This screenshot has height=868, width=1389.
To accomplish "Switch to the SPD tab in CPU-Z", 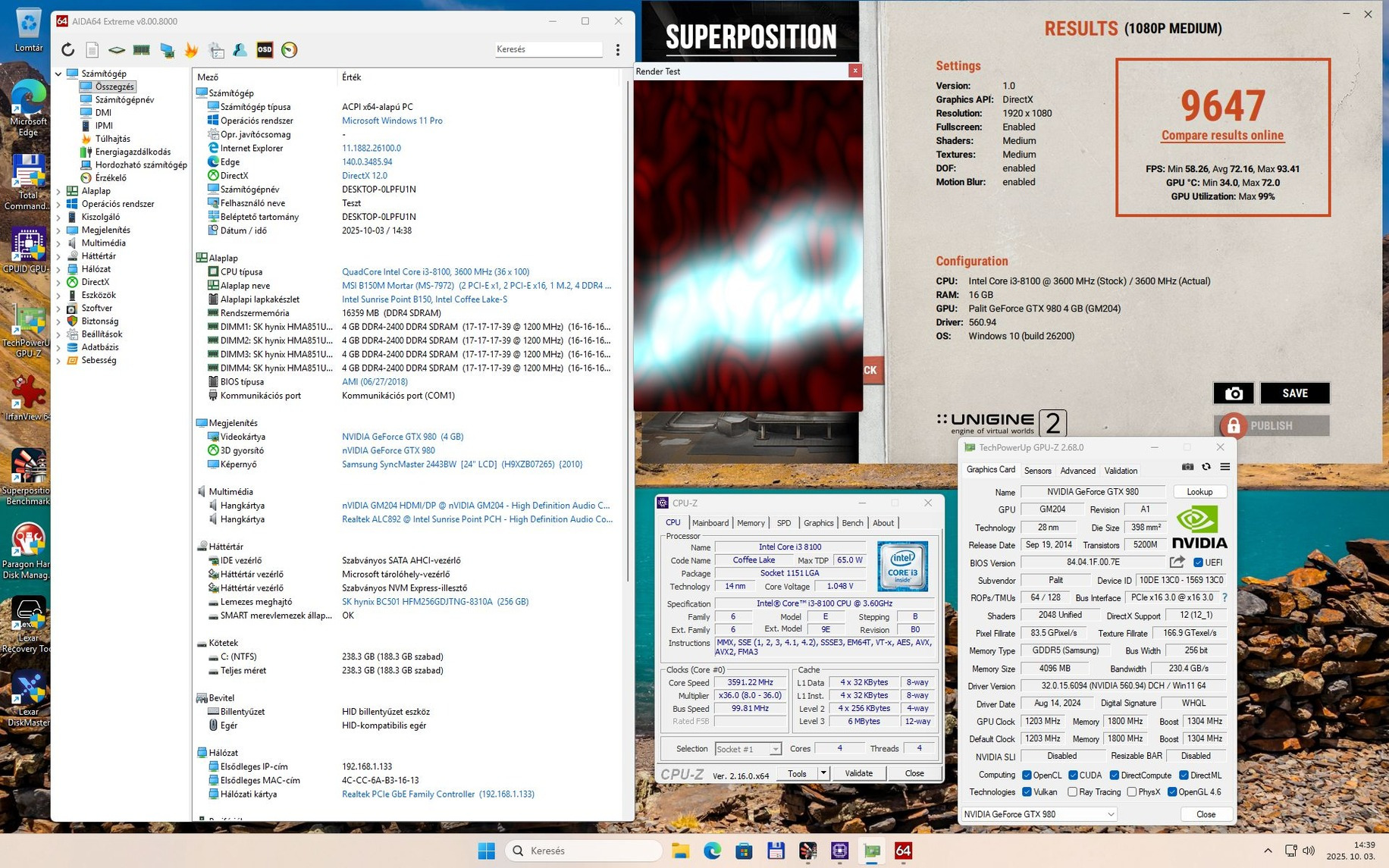I will [x=784, y=523].
